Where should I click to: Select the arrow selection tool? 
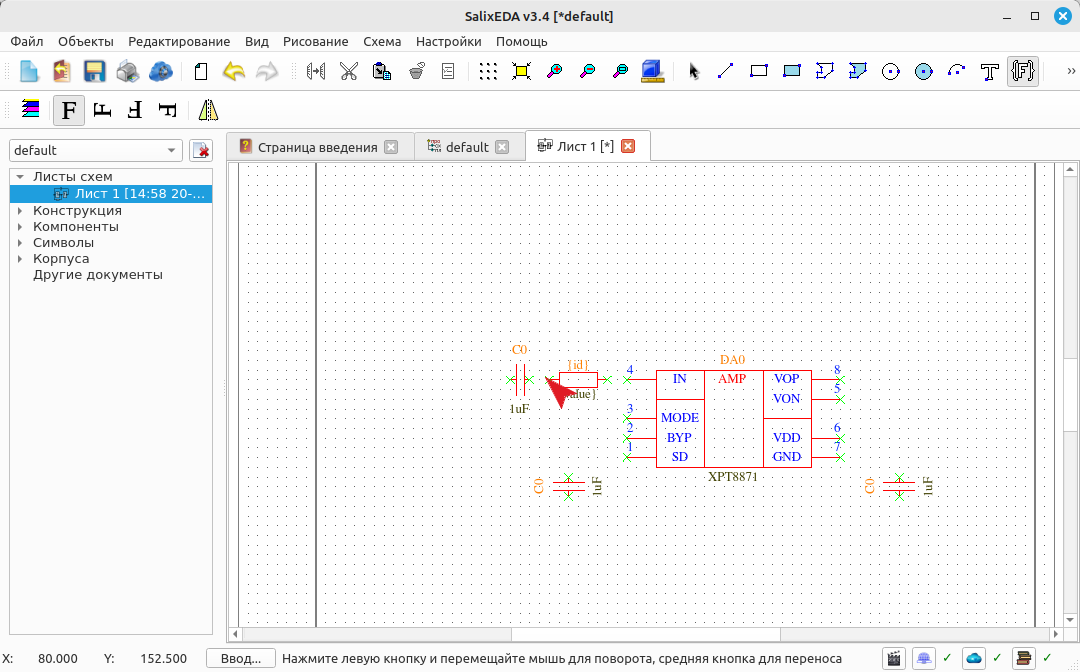(x=694, y=71)
